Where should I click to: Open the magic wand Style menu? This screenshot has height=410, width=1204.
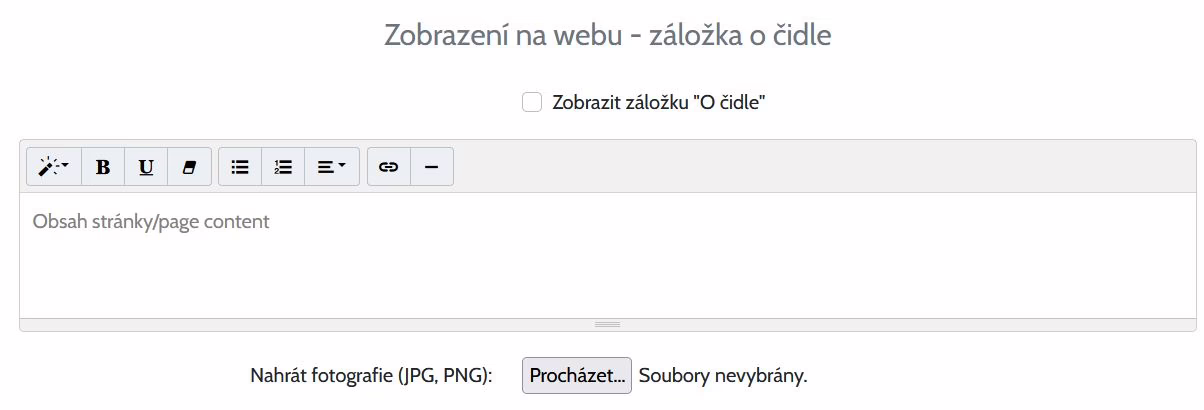pyautogui.click(x=53, y=167)
